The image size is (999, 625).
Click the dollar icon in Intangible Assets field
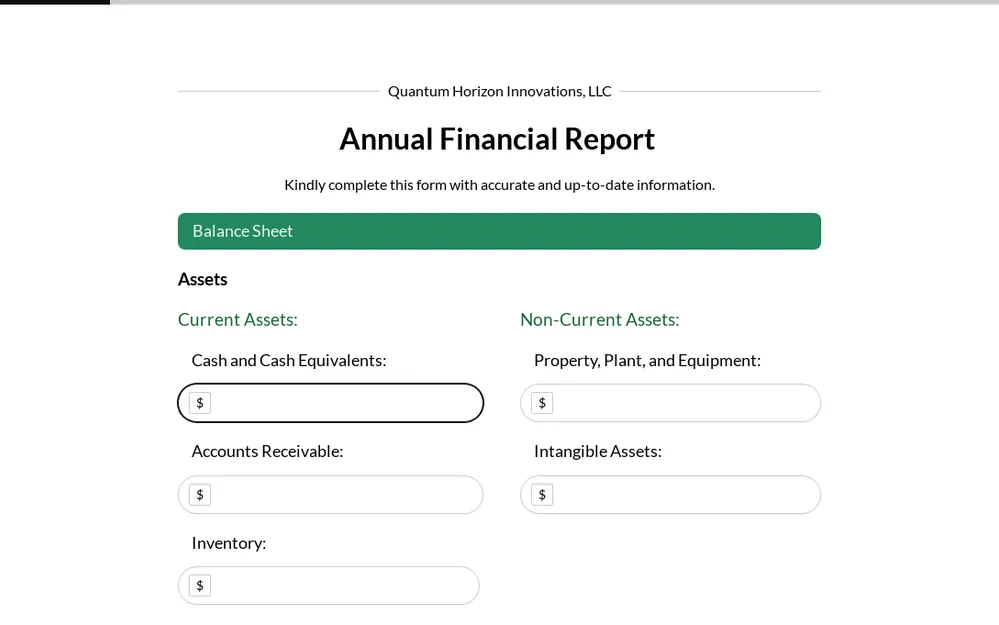(x=542, y=495)
